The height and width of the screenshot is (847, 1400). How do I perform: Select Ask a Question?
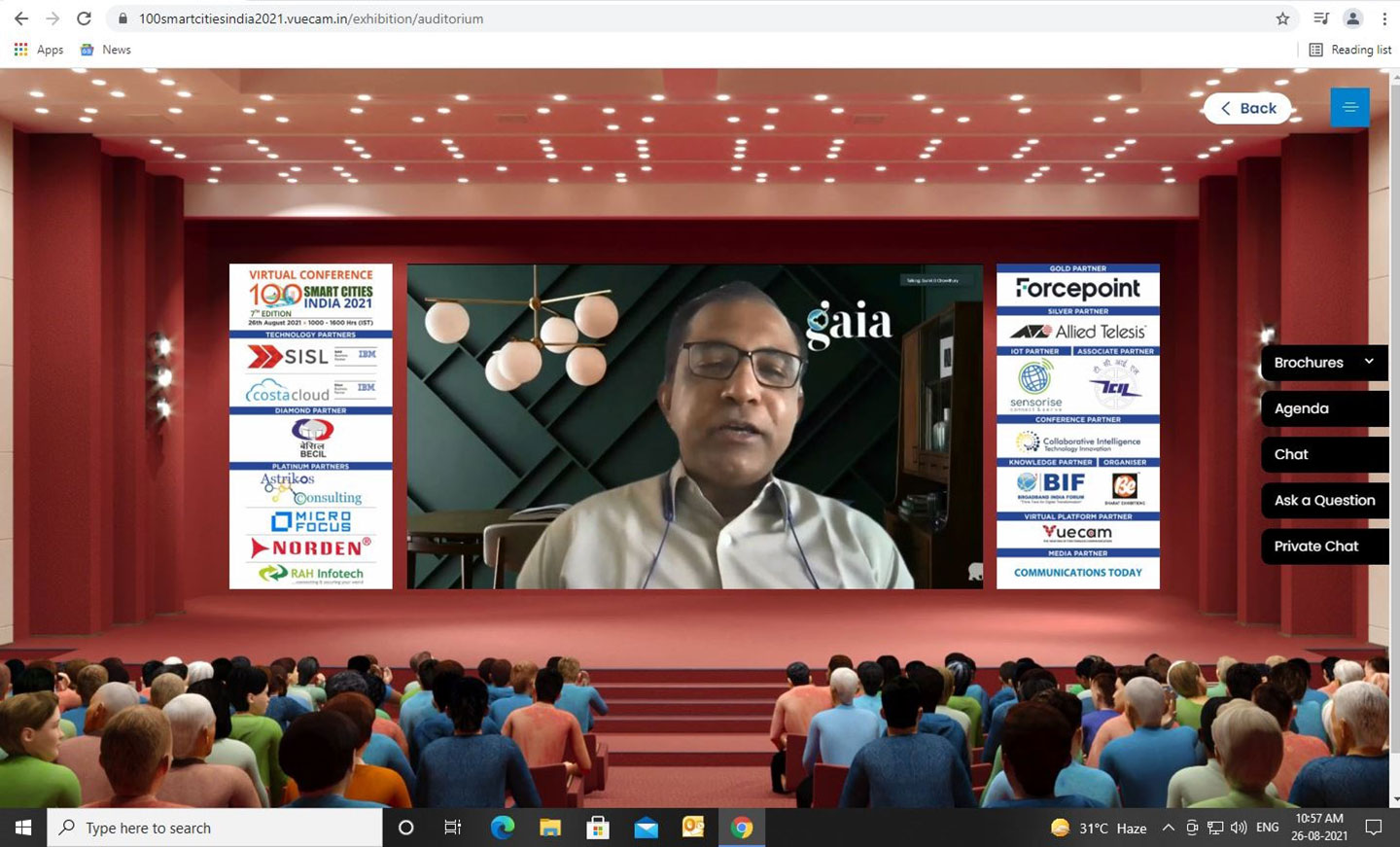click(x=1324, y=500)
